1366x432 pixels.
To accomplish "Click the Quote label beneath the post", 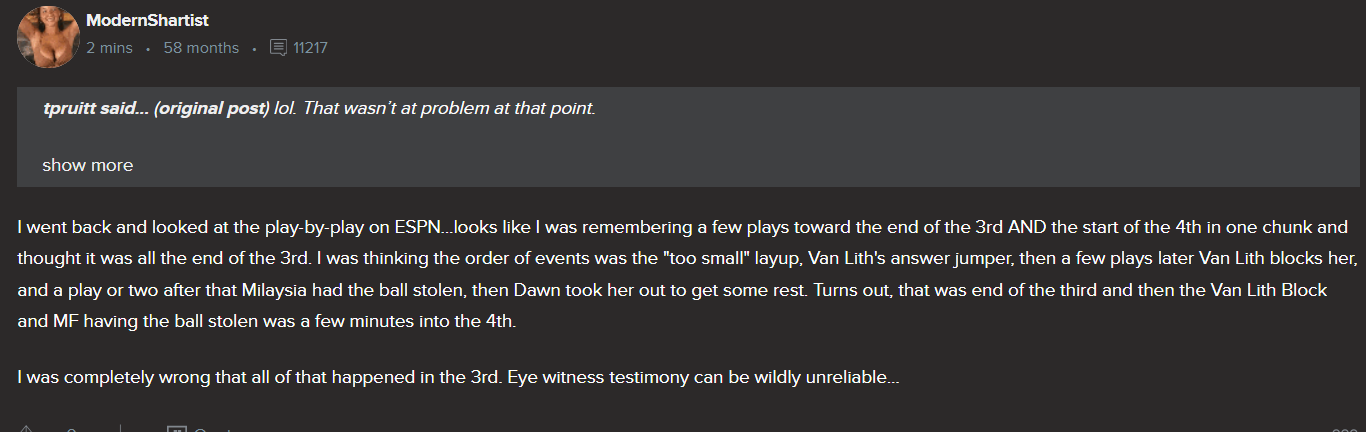I will tap(212, 430).
